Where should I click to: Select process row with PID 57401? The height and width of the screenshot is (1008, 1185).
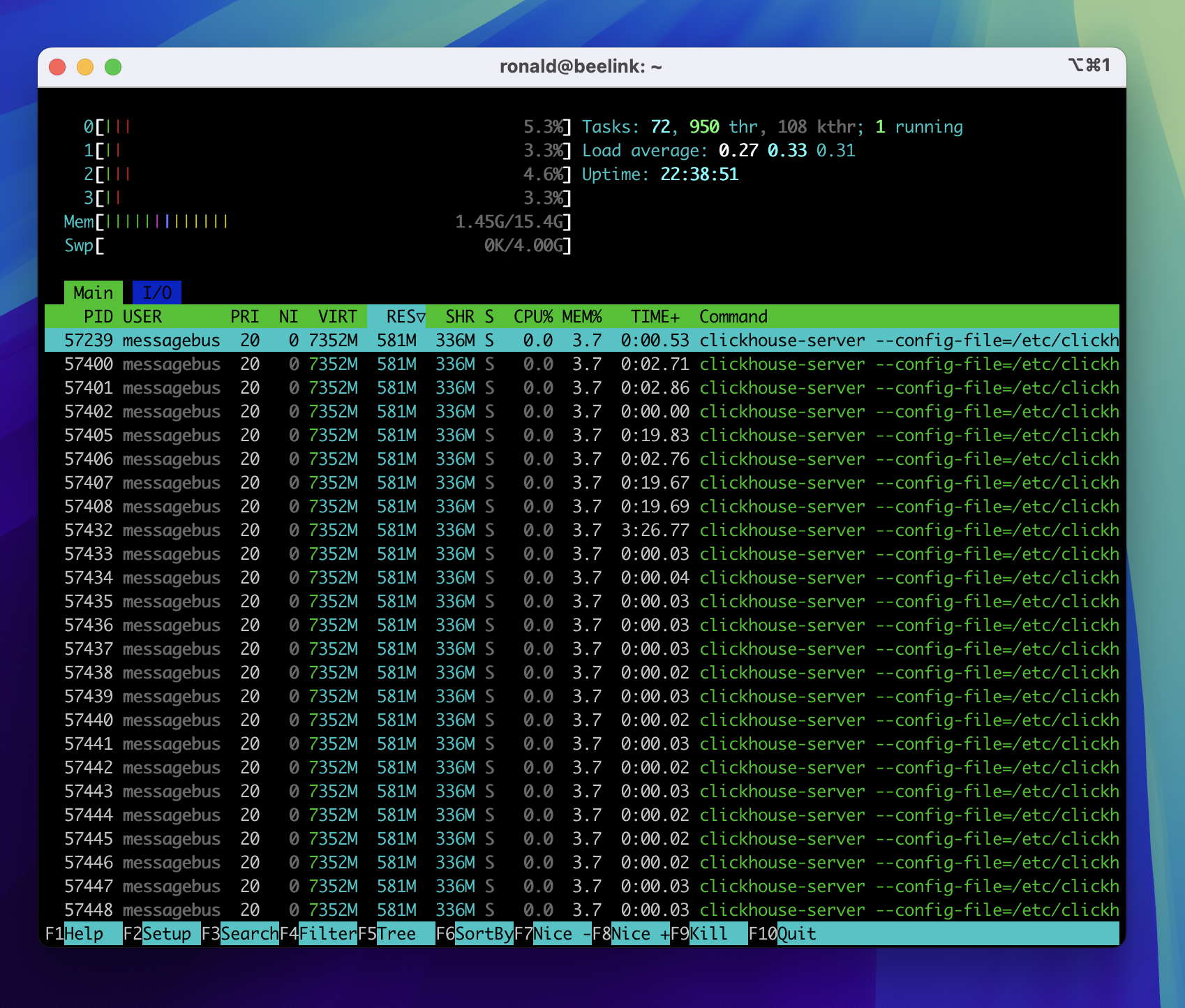582,387
